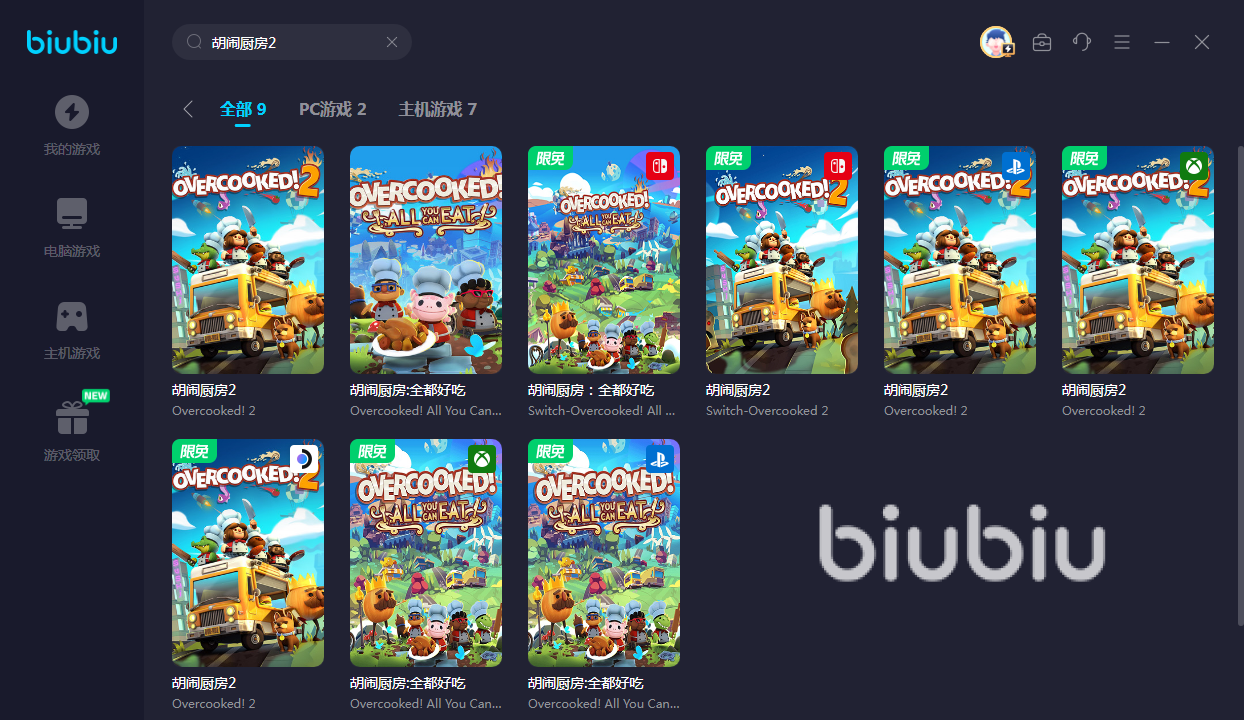
Task: Click the customer service headset icon
Action: pos(1082,42)
